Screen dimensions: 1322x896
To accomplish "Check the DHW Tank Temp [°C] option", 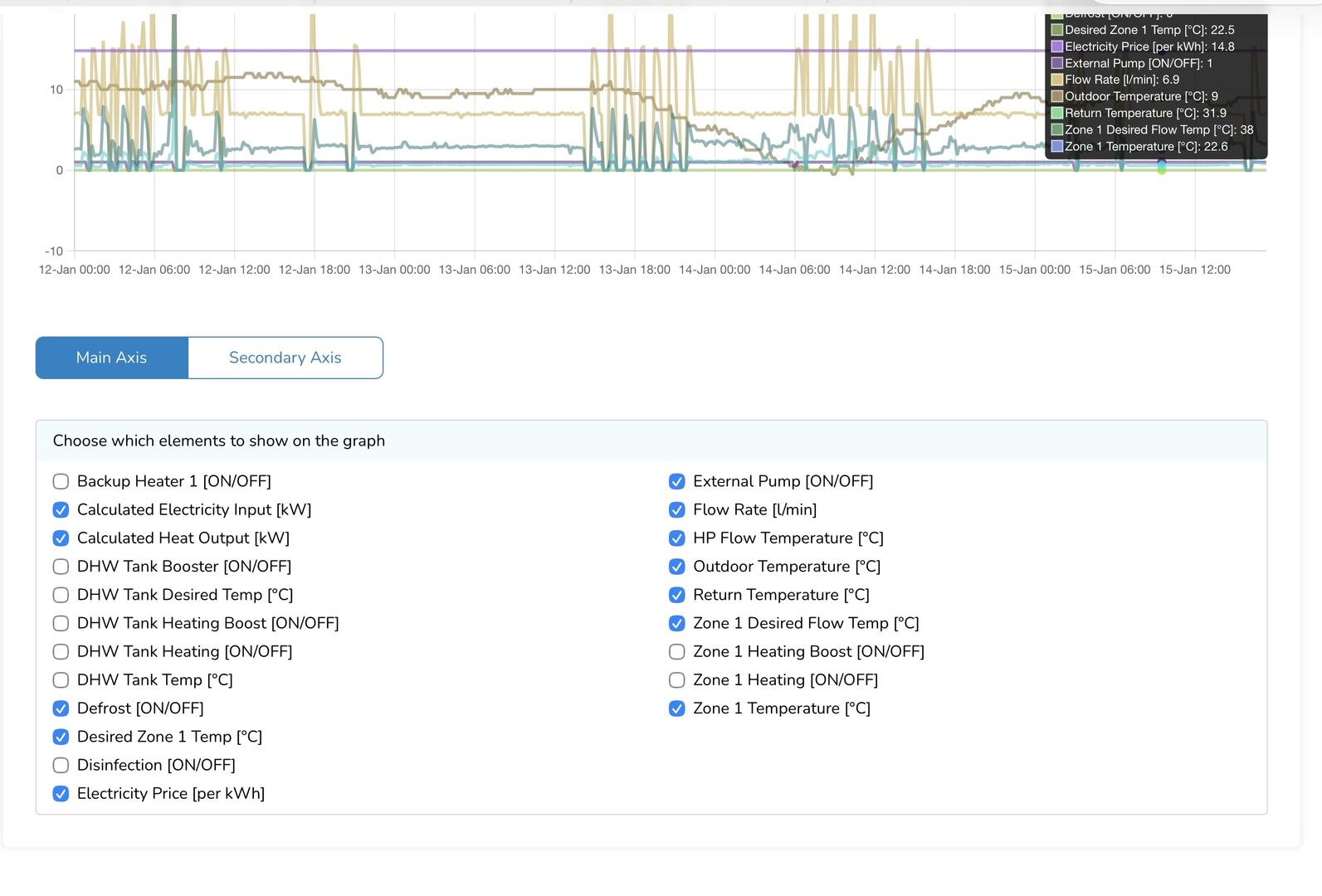I will click(x=61, y=680).
